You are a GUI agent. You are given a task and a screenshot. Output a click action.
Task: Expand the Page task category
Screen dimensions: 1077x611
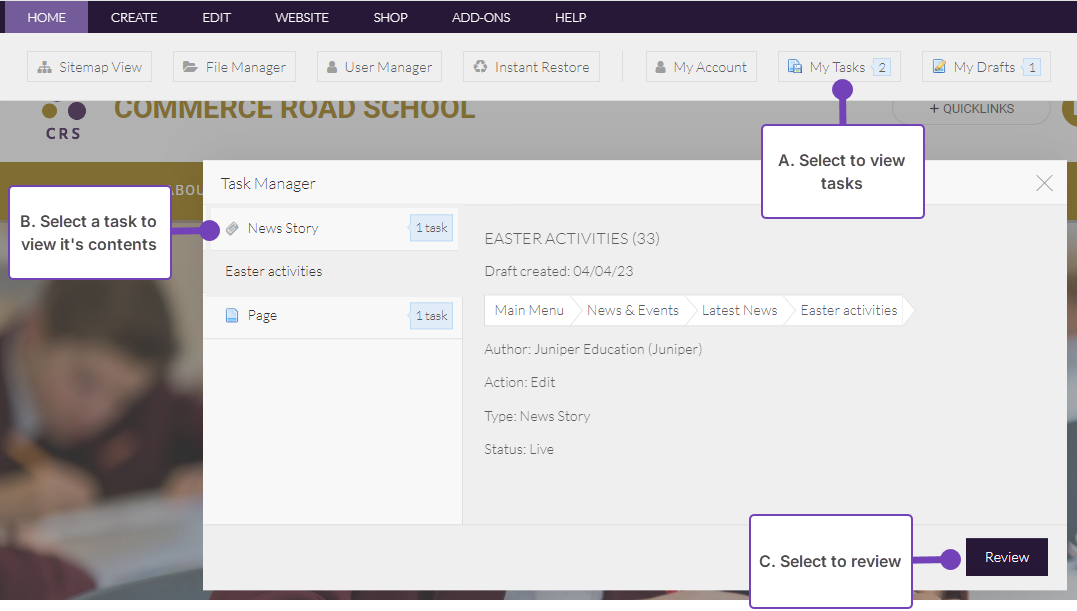(262, 315)
